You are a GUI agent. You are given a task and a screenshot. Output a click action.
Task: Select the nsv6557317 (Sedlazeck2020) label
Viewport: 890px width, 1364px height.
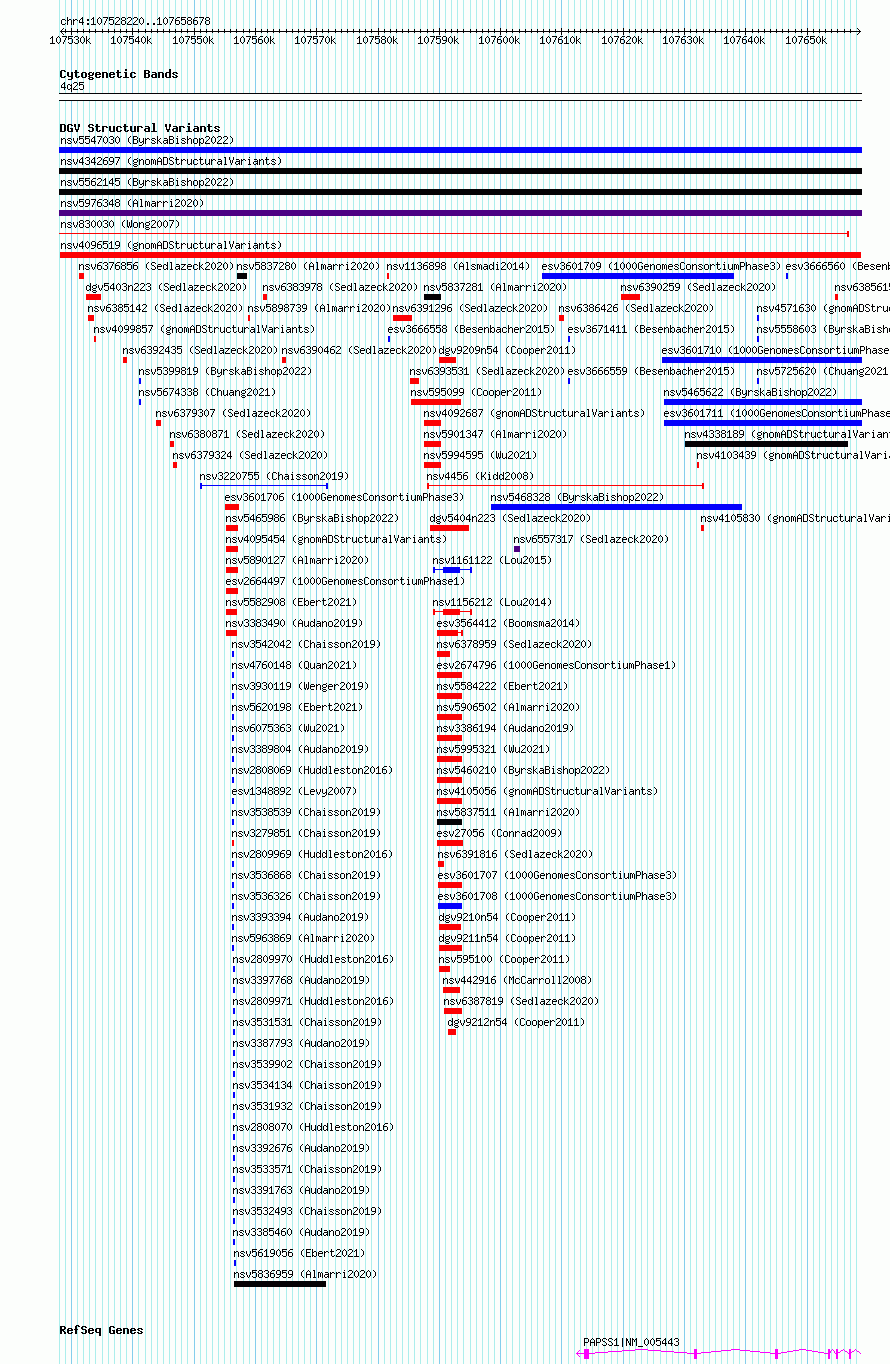coord(591,539)
